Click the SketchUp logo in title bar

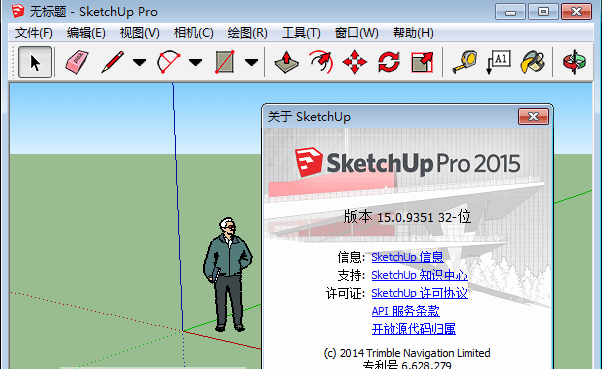tap(18, 11)
